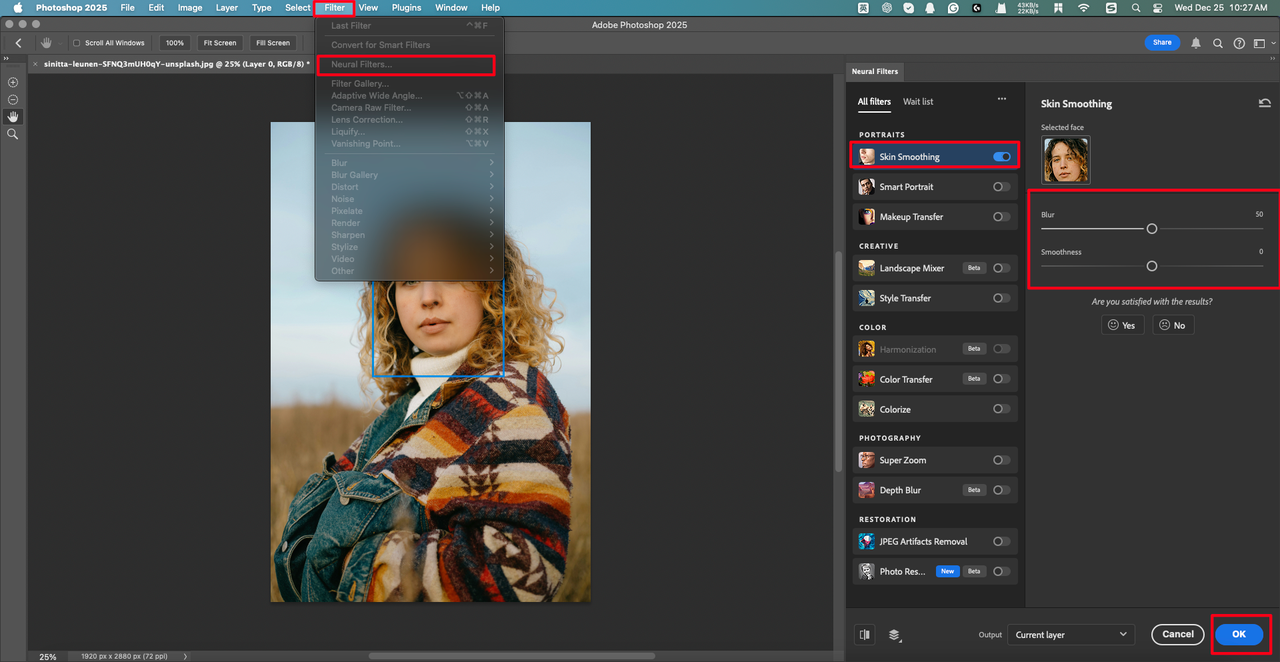Open the Output Current layer dropdown

[1071, 634]
